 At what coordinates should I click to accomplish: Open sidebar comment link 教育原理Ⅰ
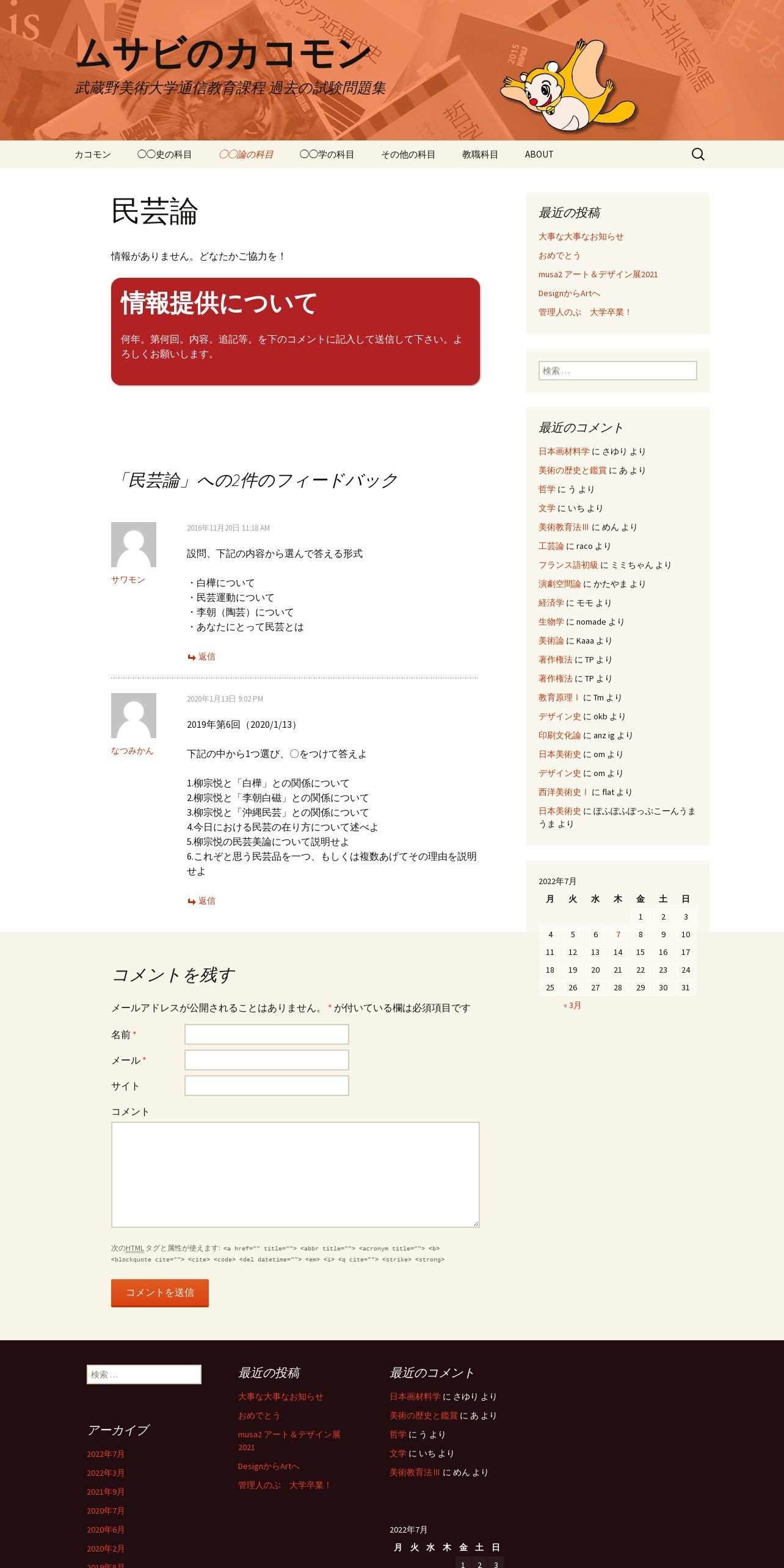coord(559,698)
